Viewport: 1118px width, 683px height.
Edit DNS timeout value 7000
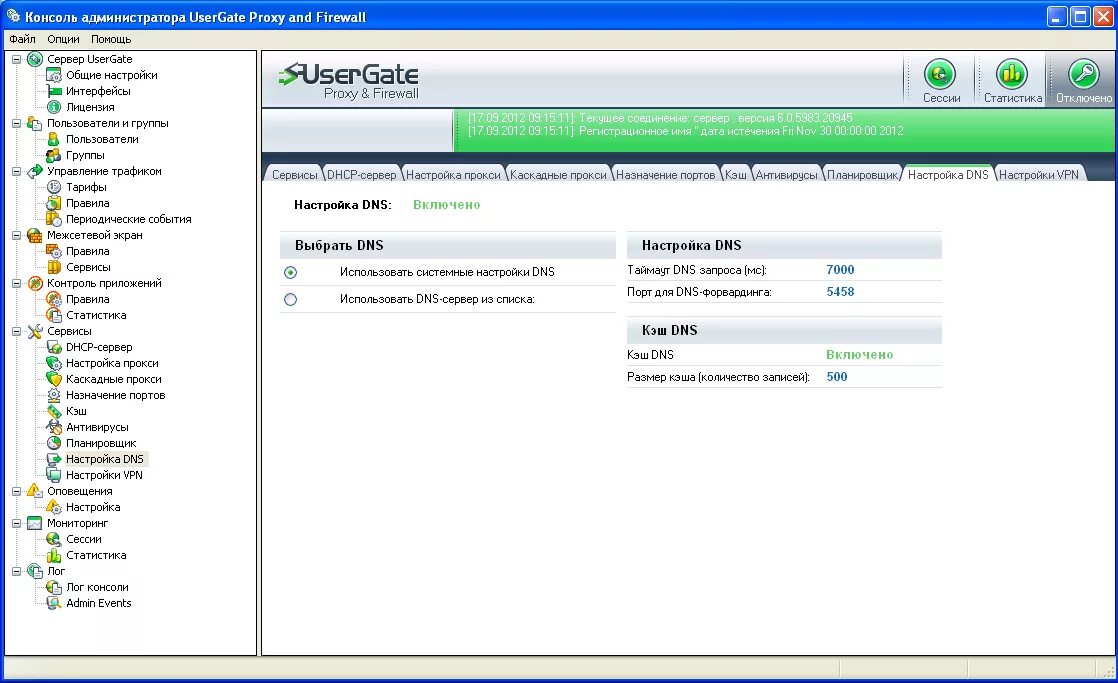tap(840, 269)
